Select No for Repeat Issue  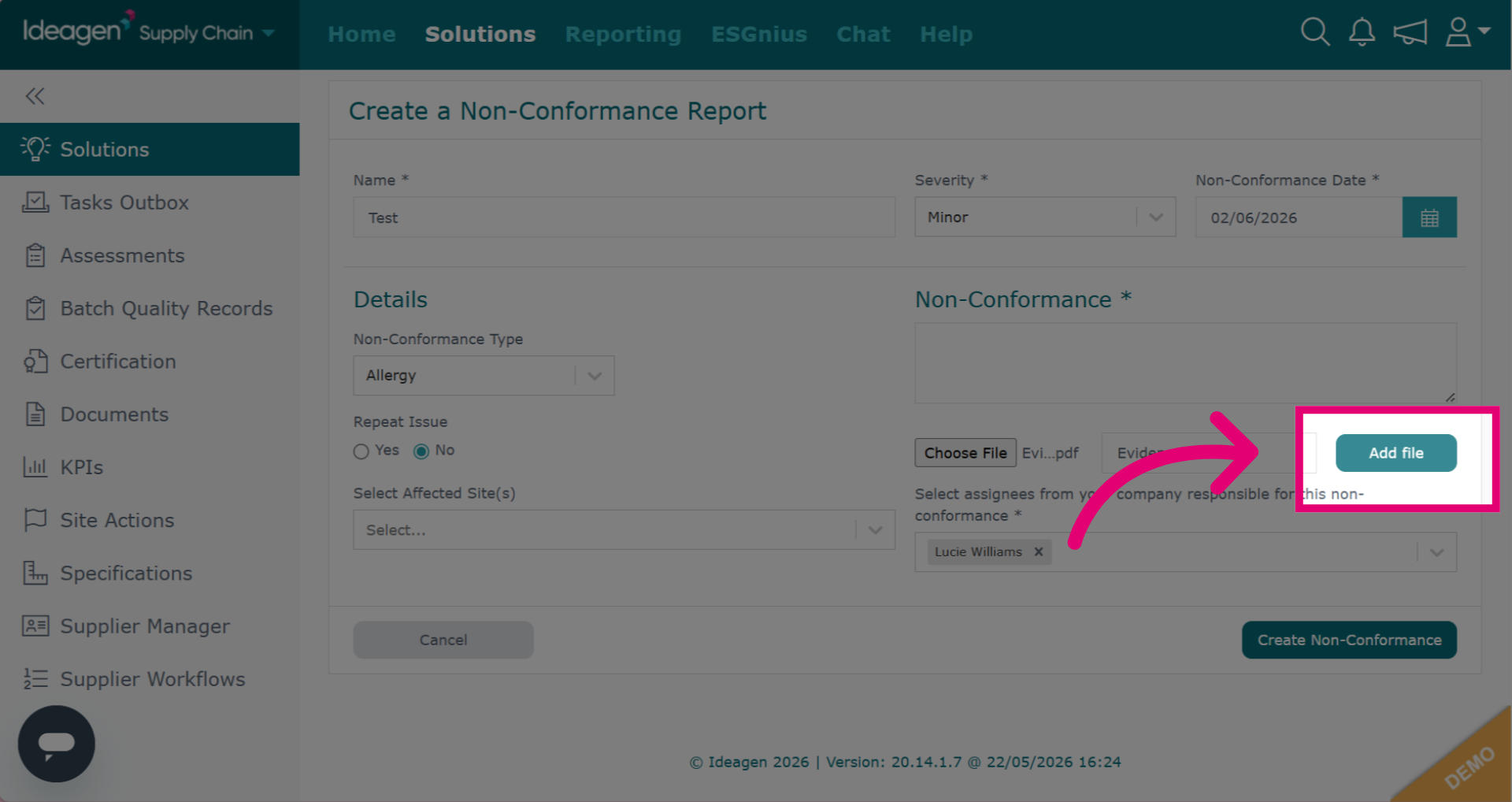click(421, 451)
